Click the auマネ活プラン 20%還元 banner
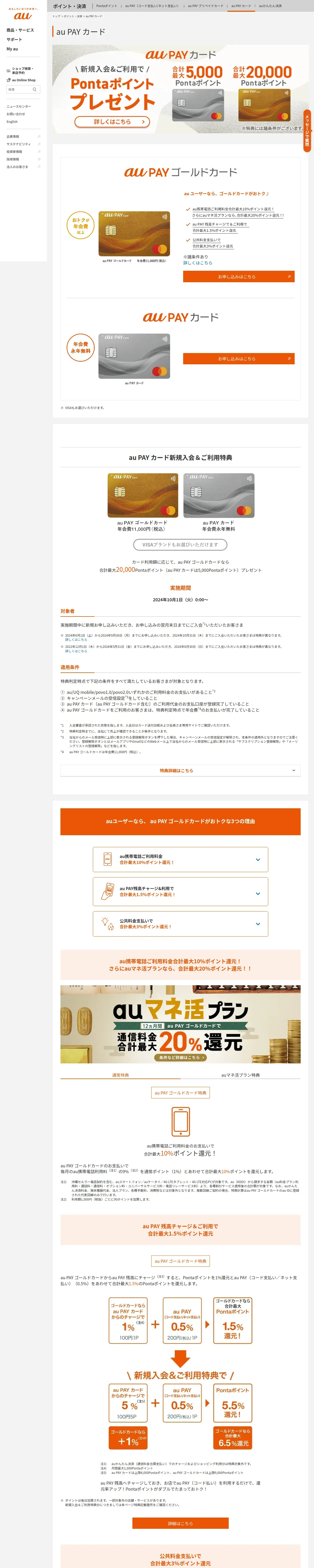Screen dimensions: 314x1568 pyautogui.click(x=181, y=1024)
